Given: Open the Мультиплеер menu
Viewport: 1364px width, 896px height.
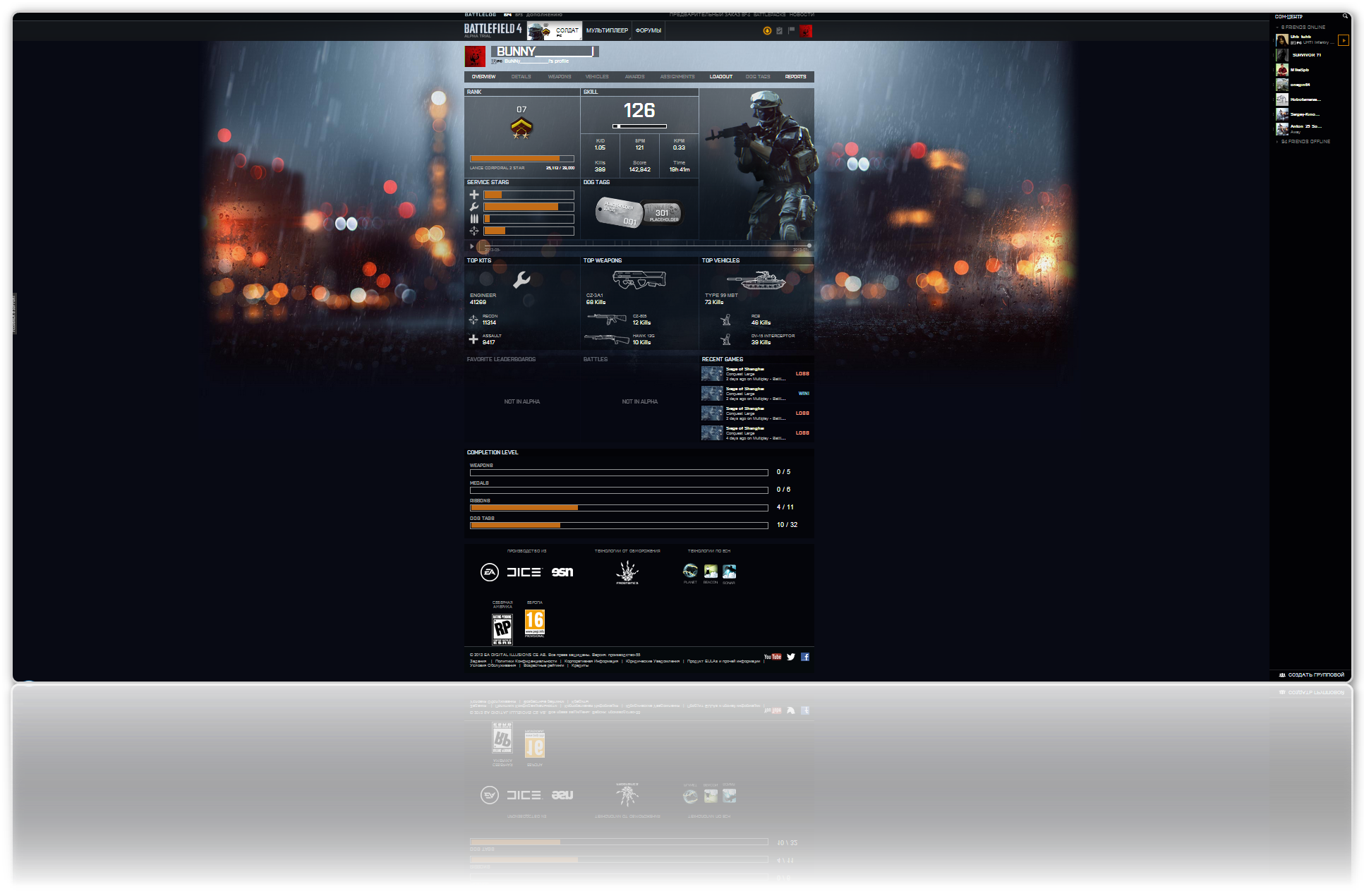Looking at the screenshot, I should 607,30.
